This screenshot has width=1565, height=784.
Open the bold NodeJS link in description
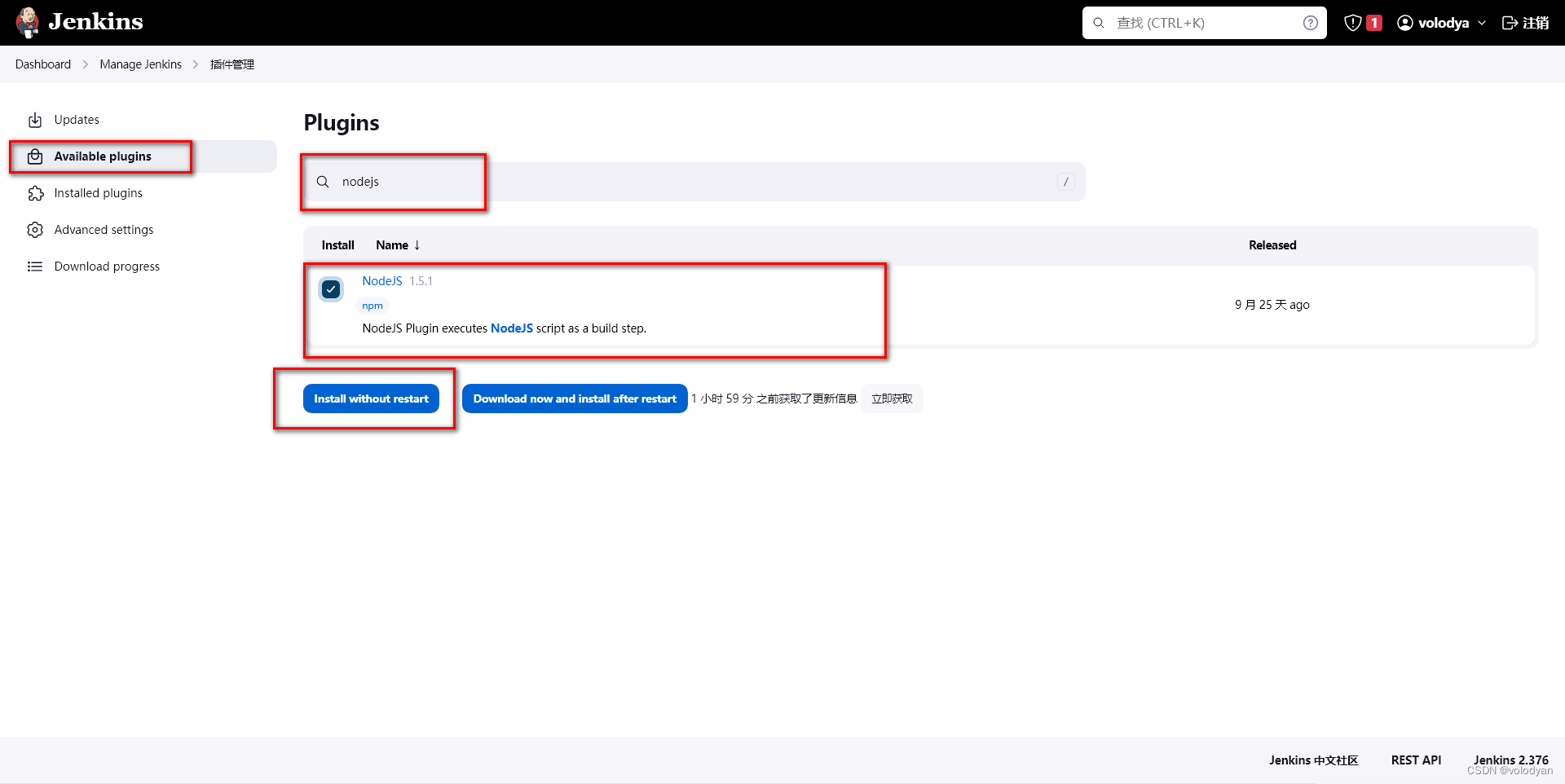point(512,328)
